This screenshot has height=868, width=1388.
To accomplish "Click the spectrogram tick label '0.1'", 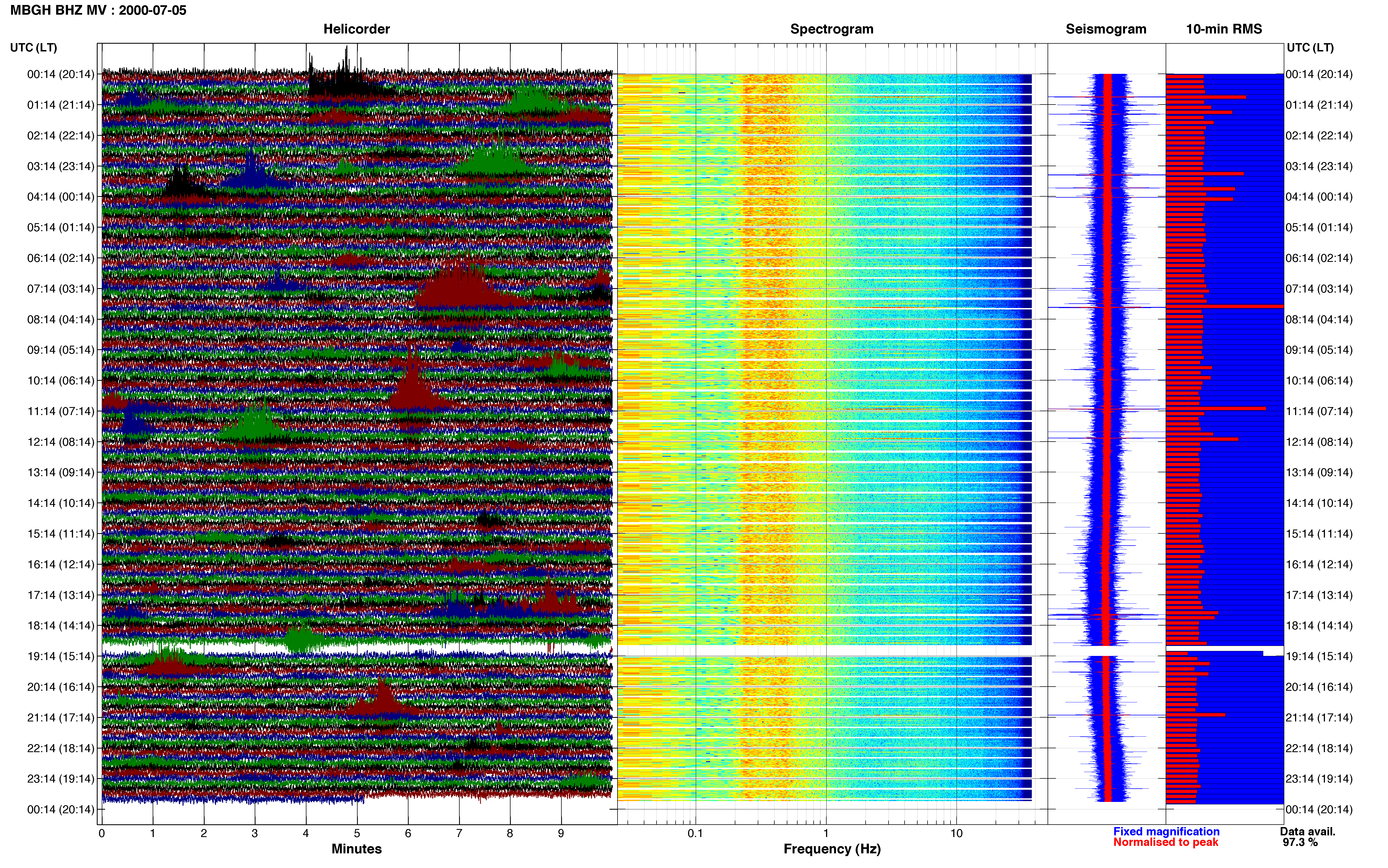I will (695, 833).
